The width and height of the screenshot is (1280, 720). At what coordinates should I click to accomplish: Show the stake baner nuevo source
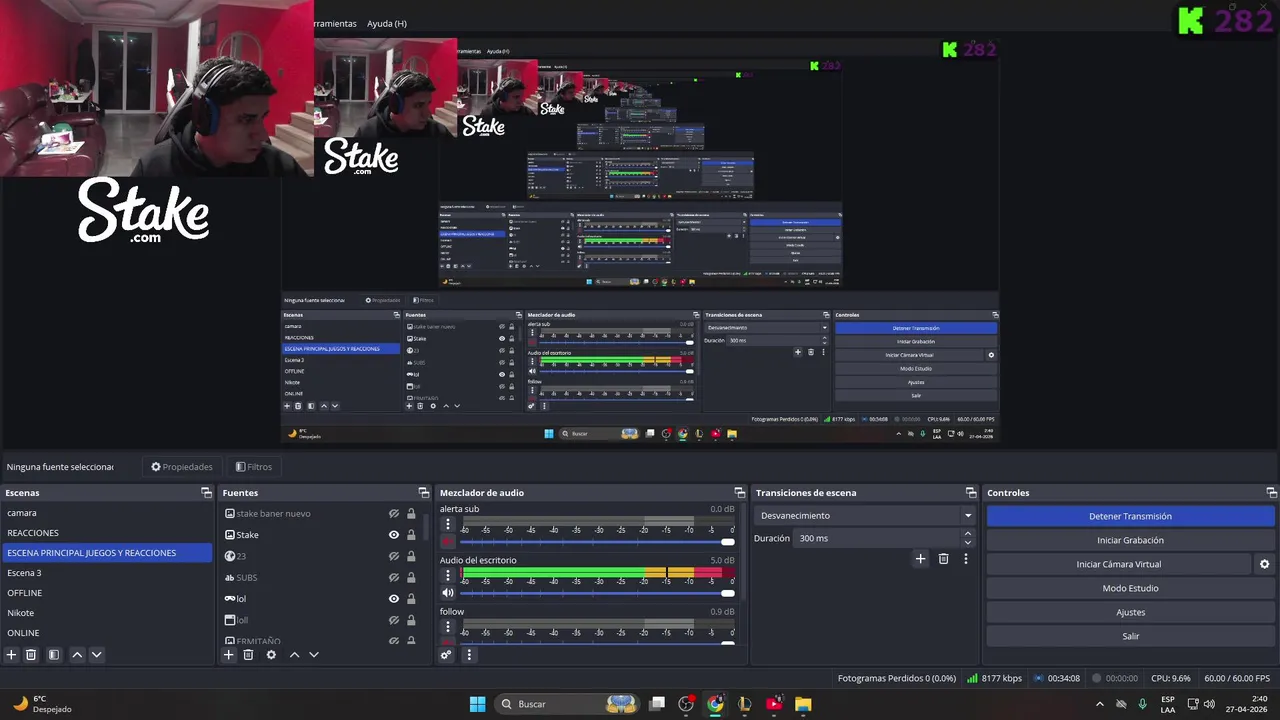[394, 514]
